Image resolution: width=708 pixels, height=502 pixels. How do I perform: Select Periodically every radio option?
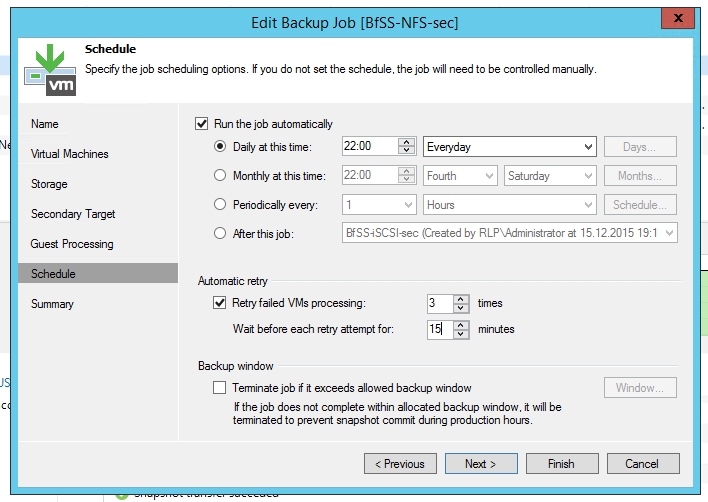[x=221, y=205]
